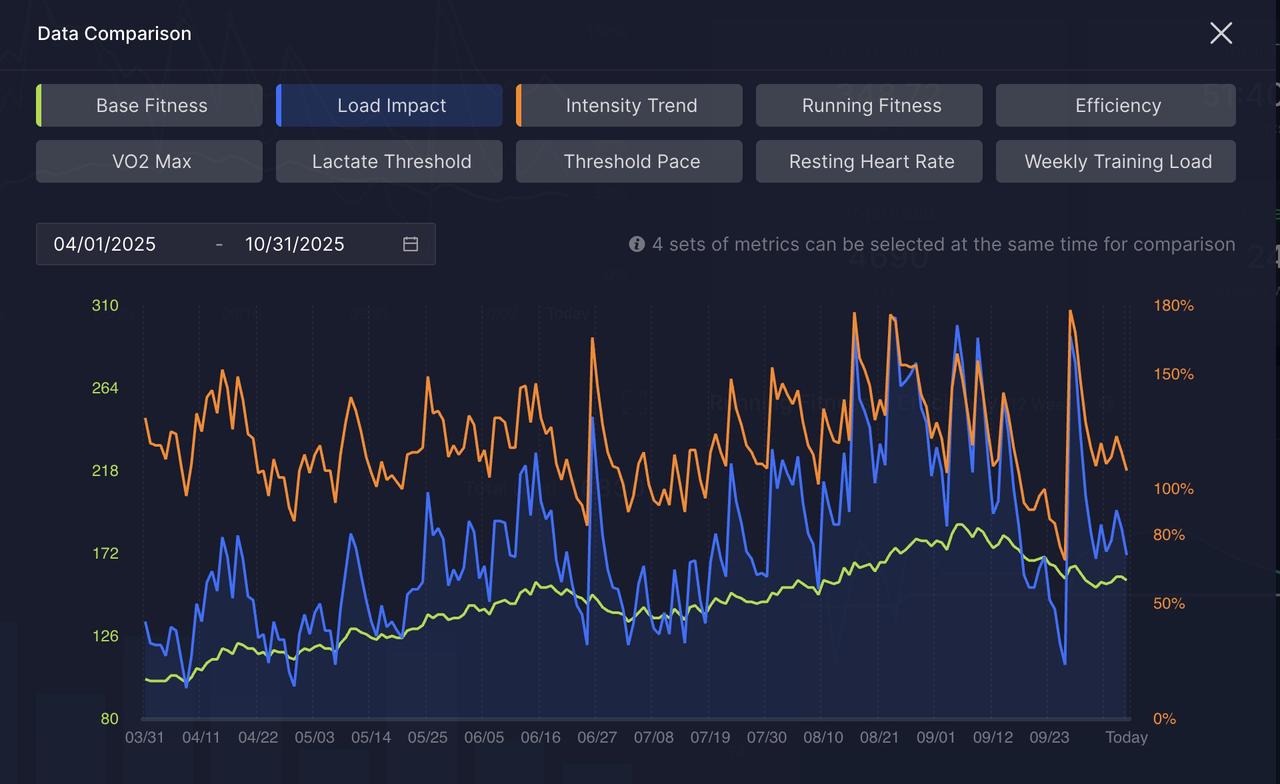Turn on Lactate Threshold metric
This screenshot has height=784, width=1280.
pyautogui.click(x=390, y=161)
